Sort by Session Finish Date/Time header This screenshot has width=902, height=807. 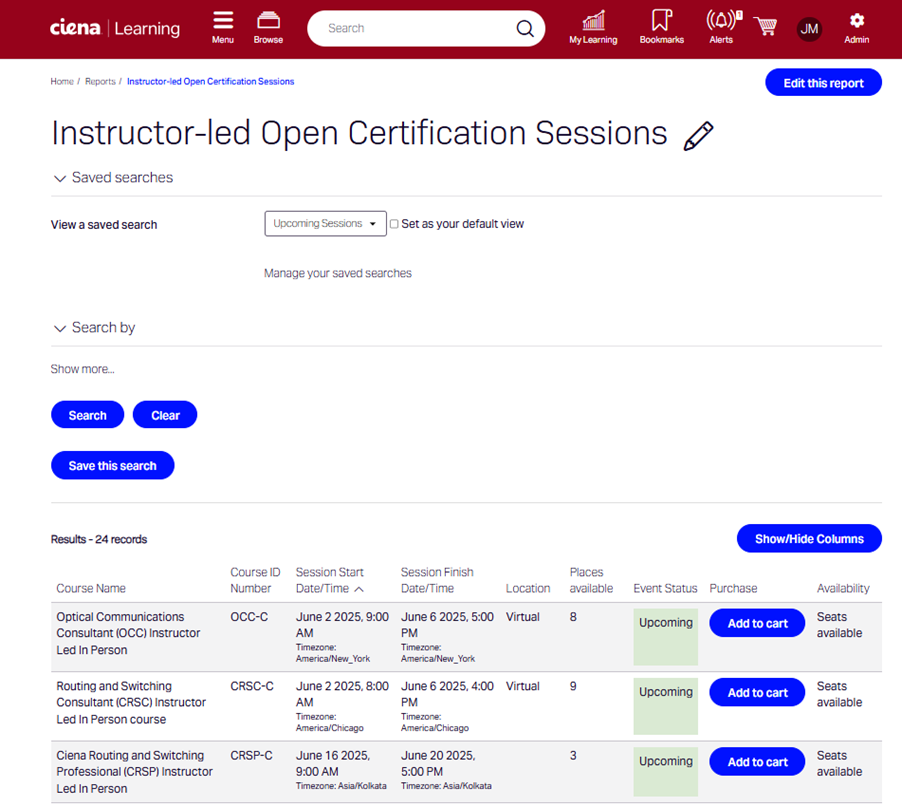click(x=437, y=580)
